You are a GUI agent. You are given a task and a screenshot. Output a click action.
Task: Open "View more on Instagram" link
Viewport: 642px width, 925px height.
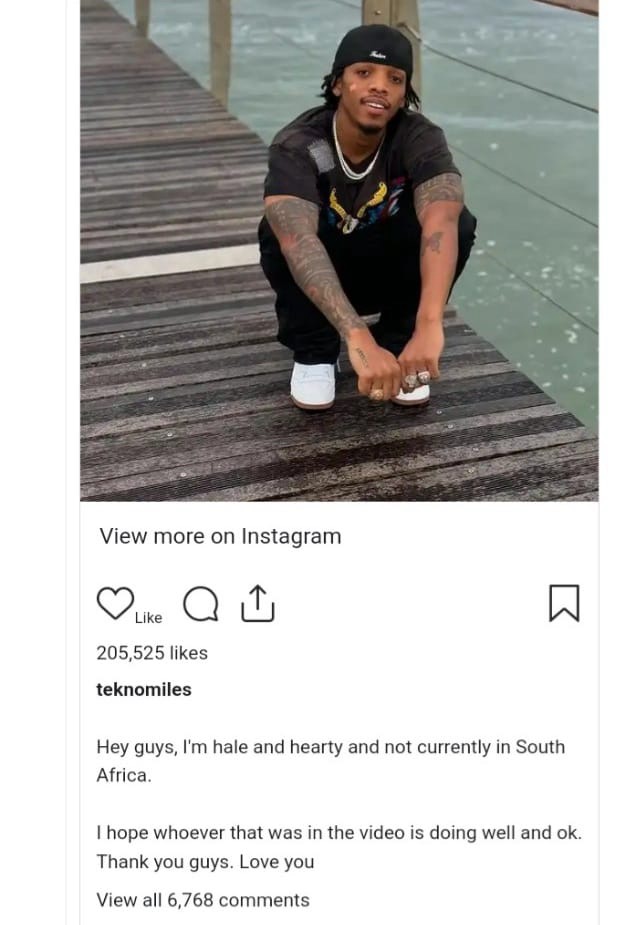[220, 536]
